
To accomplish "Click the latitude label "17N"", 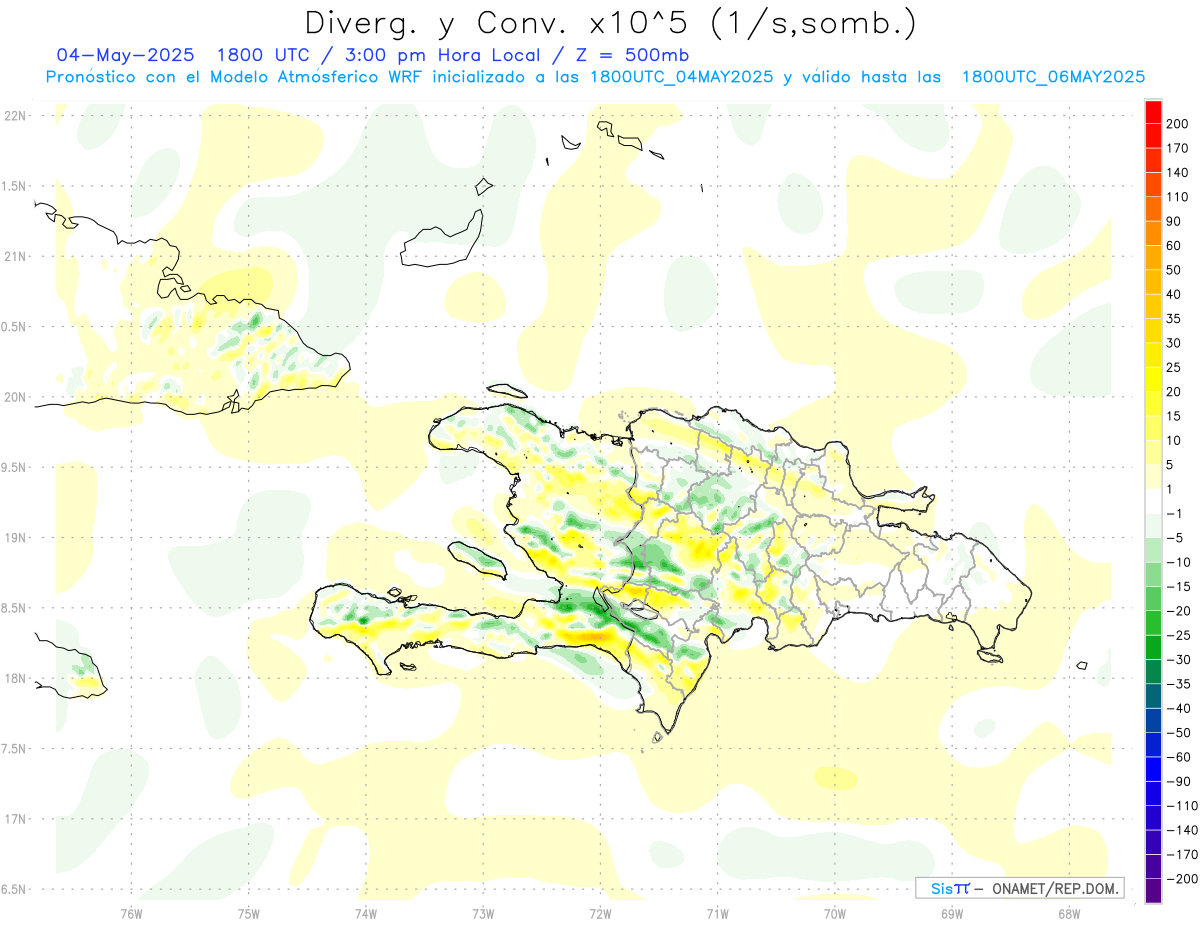I will click(16, 819).
